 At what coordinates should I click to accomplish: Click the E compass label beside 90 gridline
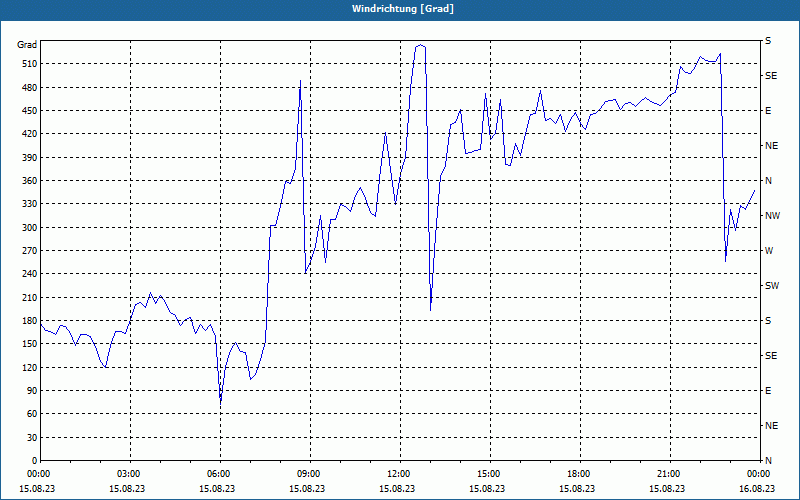(x=768, y=391)
